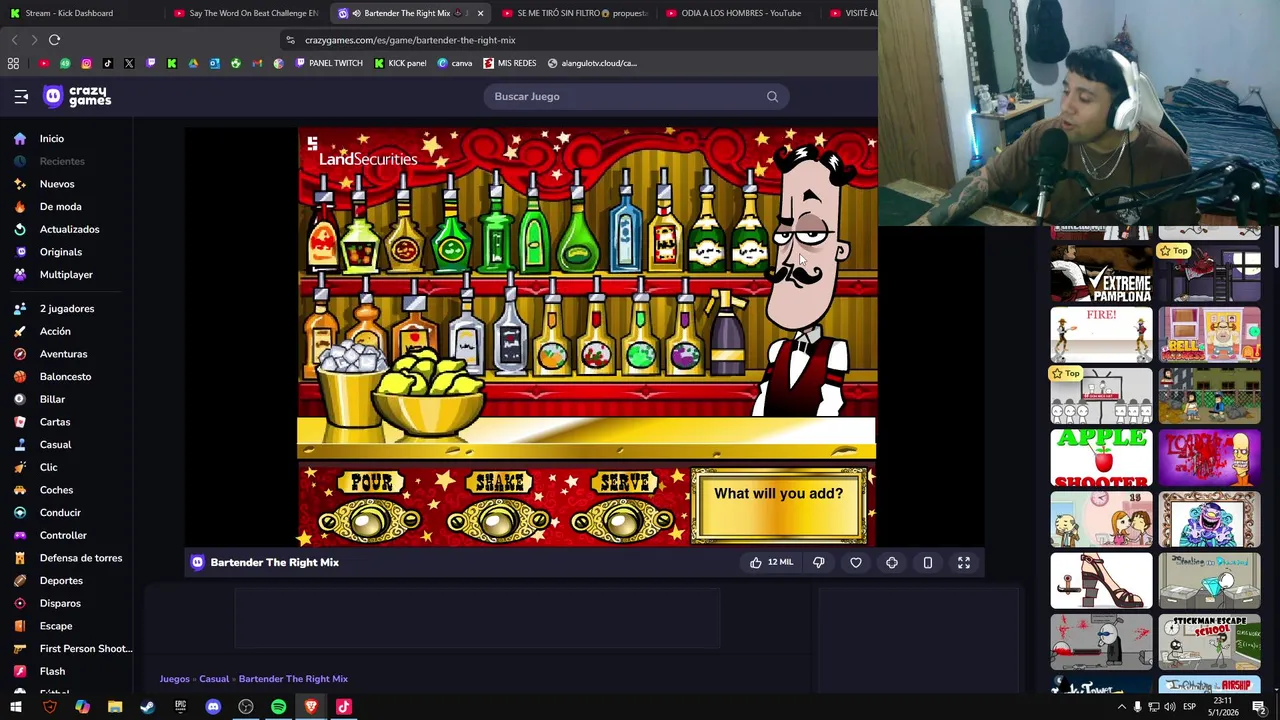Open the TikTok bookmark icon
Image resolution: width=1280 pixels, height=720 pixels.
pyautogui.click(x=108, y=63)
